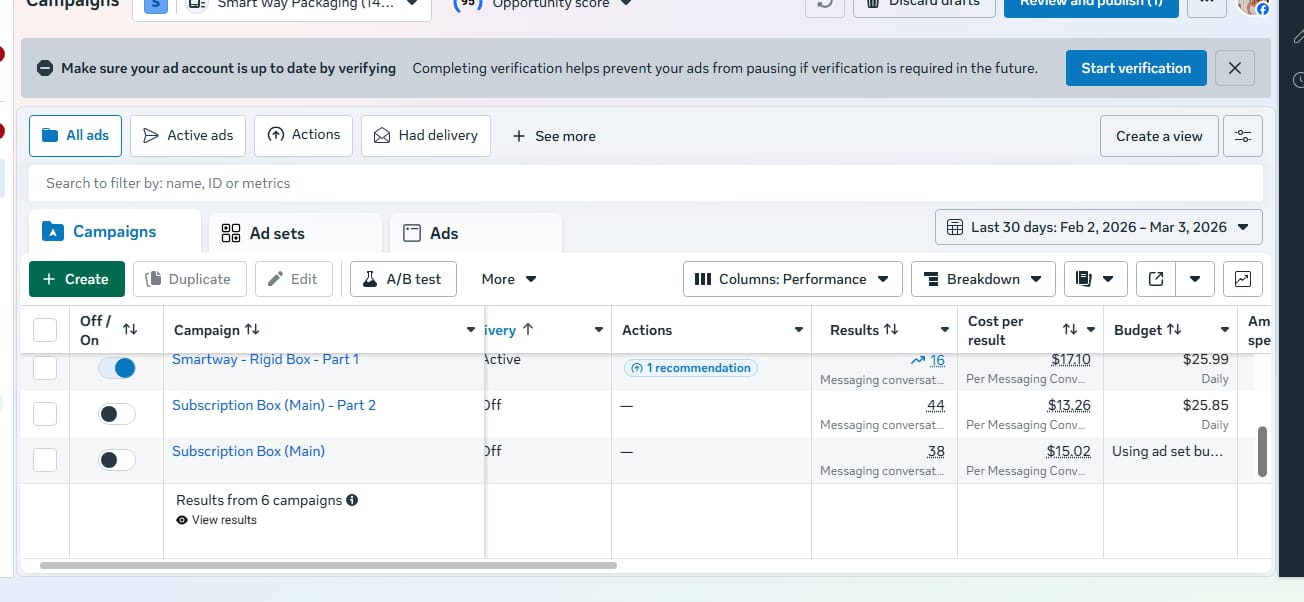Click the charts view icon

tap(1243, 279)
